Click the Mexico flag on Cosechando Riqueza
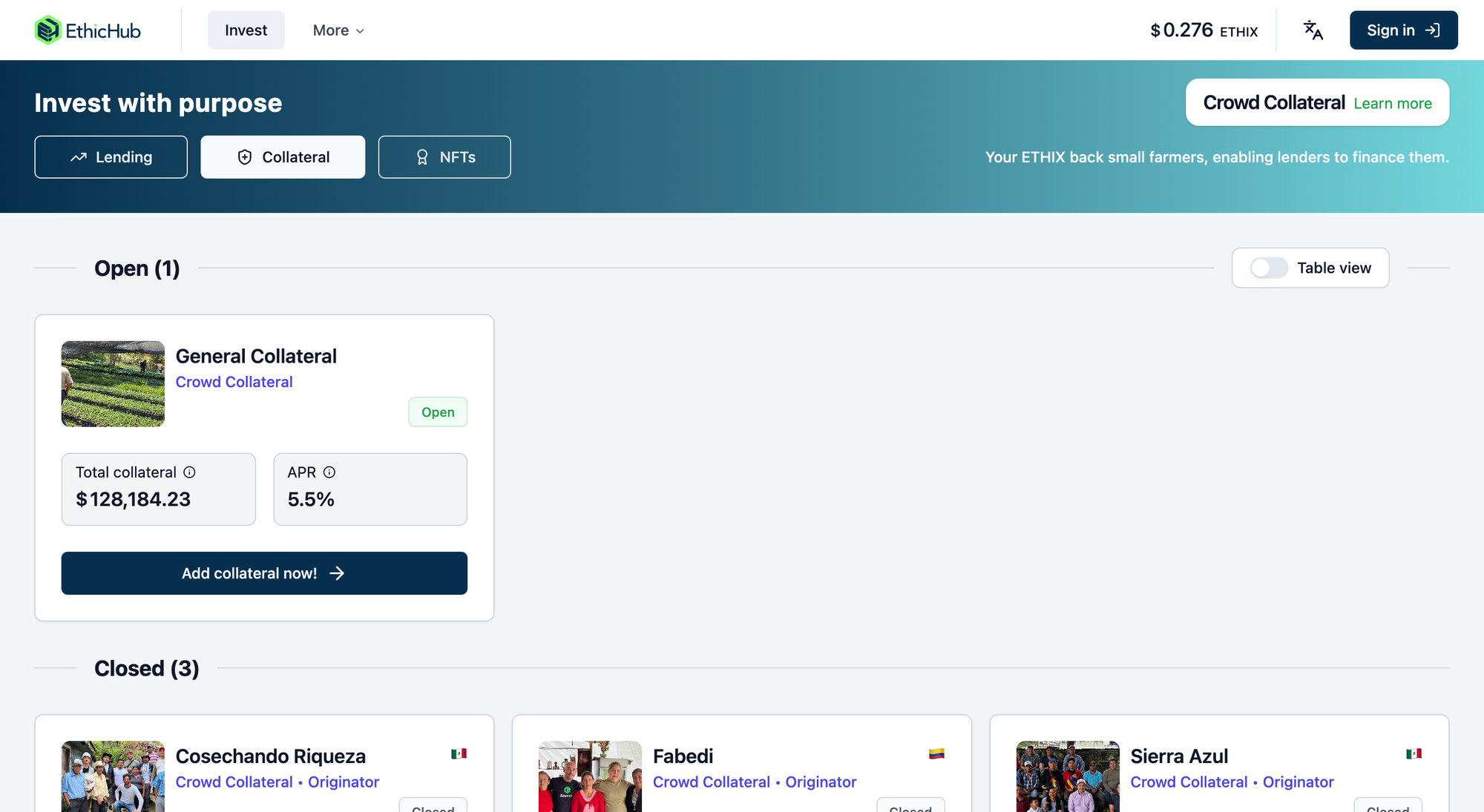The height and width of the screenshot is (812, 1484). (x=459, y=754)
